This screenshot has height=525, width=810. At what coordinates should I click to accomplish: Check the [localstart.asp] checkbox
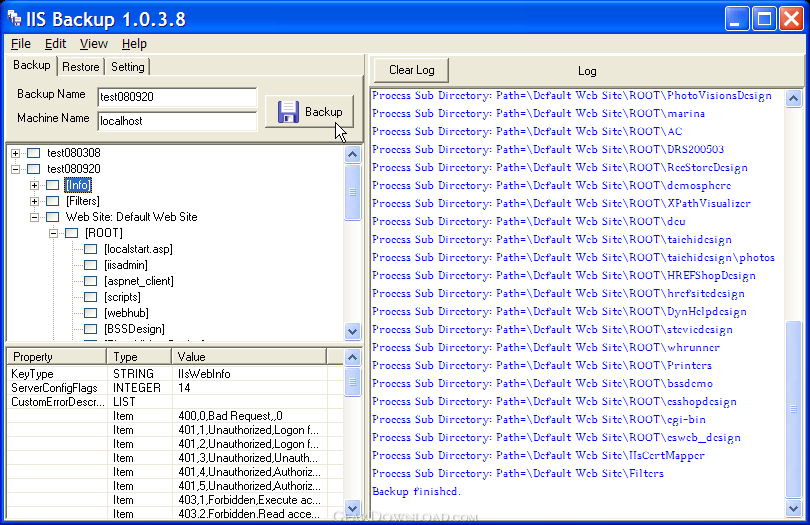(x=90, y=249)
